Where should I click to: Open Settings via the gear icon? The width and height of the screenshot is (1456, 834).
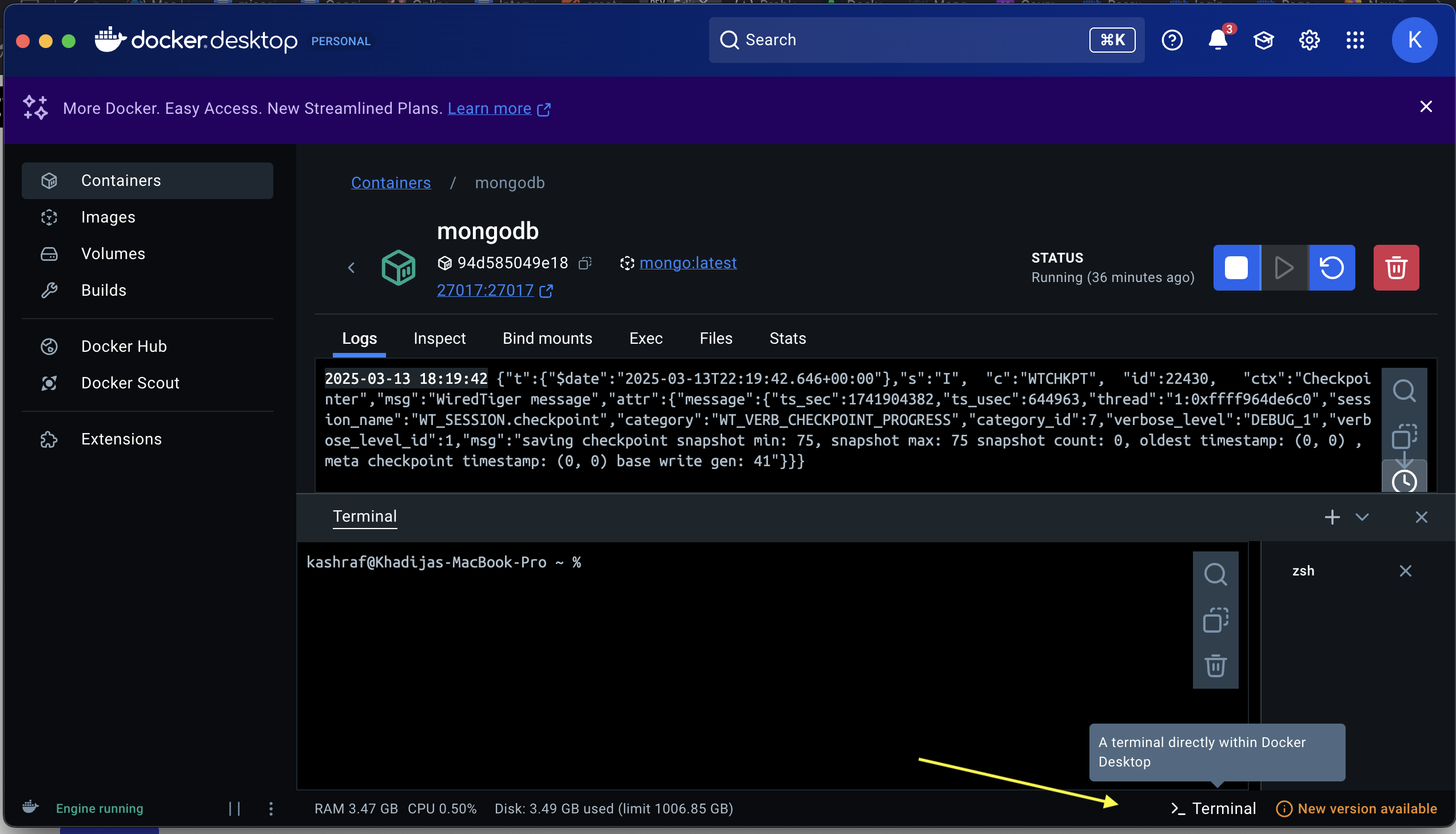[x=1310, y=40]
